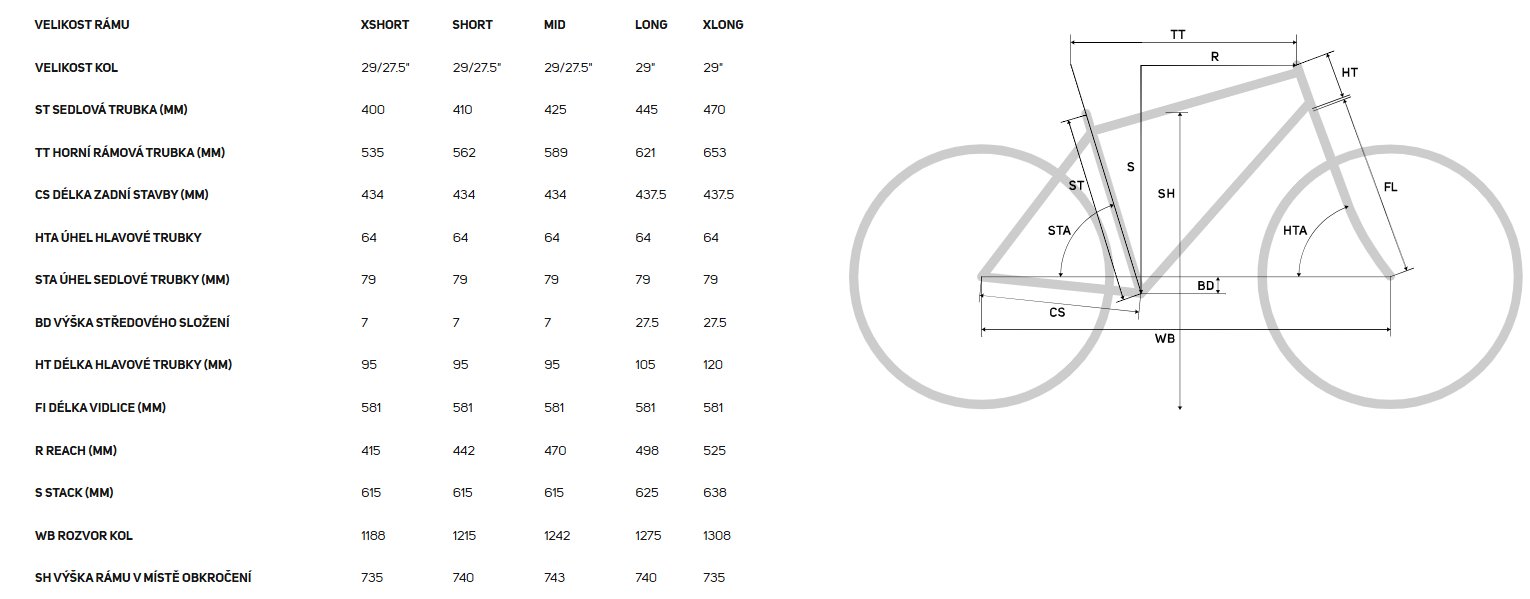
Task: Select seat tube value 400 for XSHORT
Action: pyautogui.click(x=373, y=110)
